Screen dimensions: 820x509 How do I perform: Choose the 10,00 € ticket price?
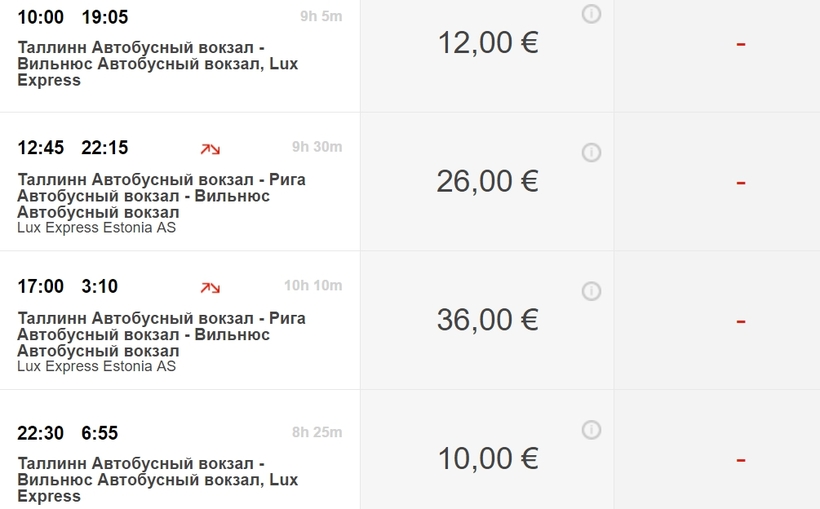[487, 458]
